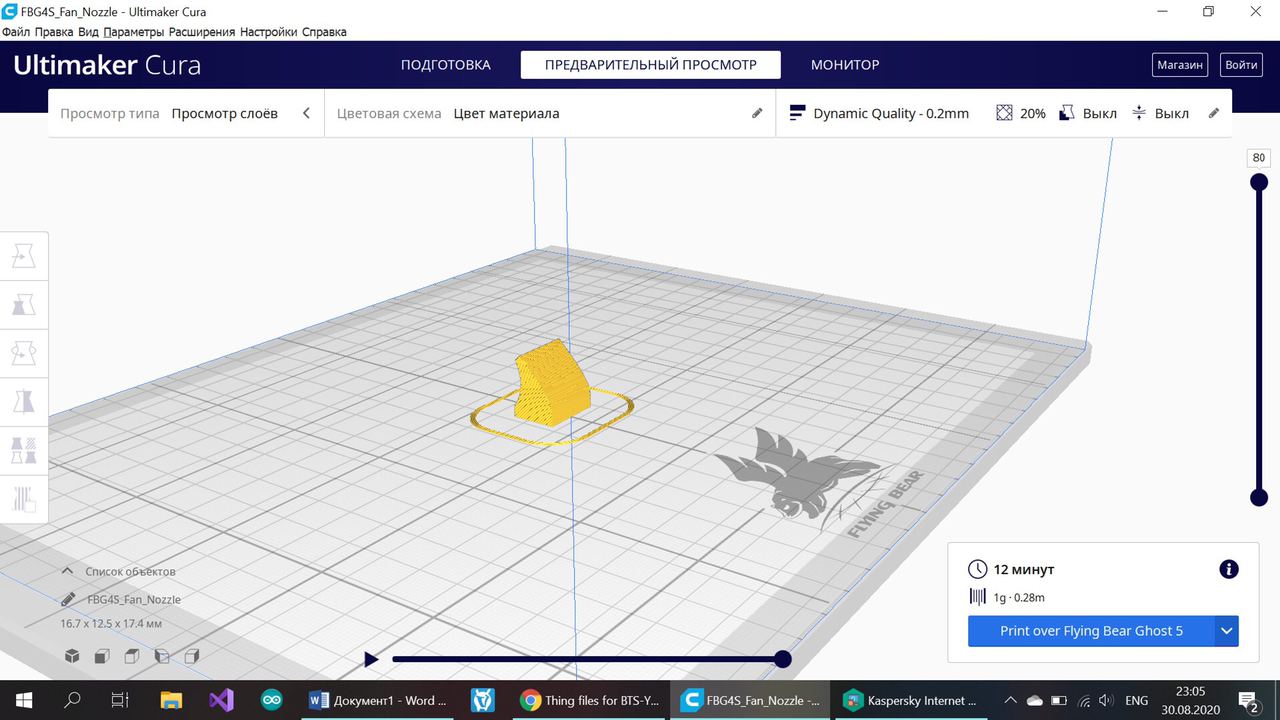The image size is (1280, 720).
Task: Click the Магазин button
Action: (x=1180, y=65)
